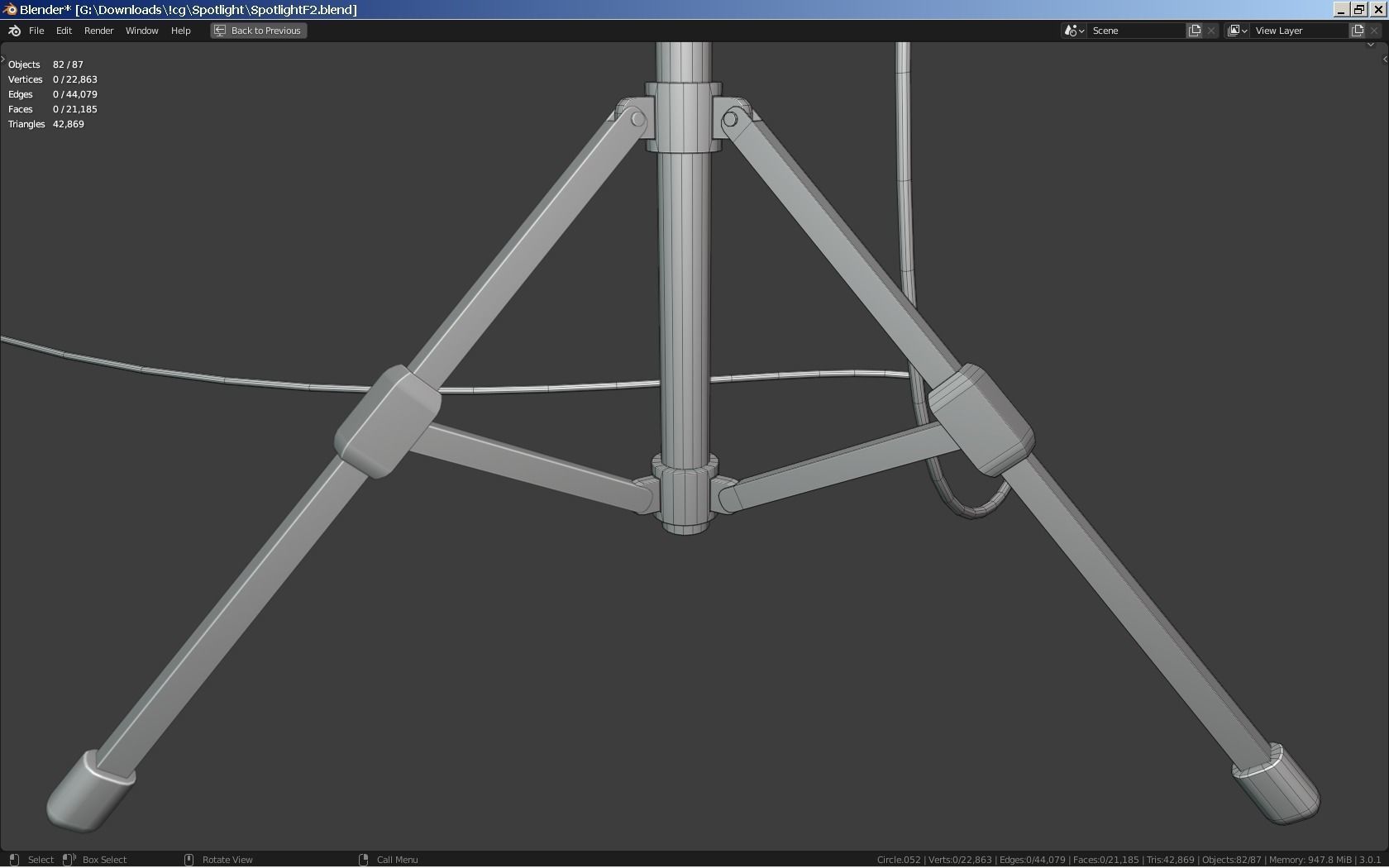This screenshot has width=1389, height=868.
Task: Open the Render menu
Action: (98, 31)
